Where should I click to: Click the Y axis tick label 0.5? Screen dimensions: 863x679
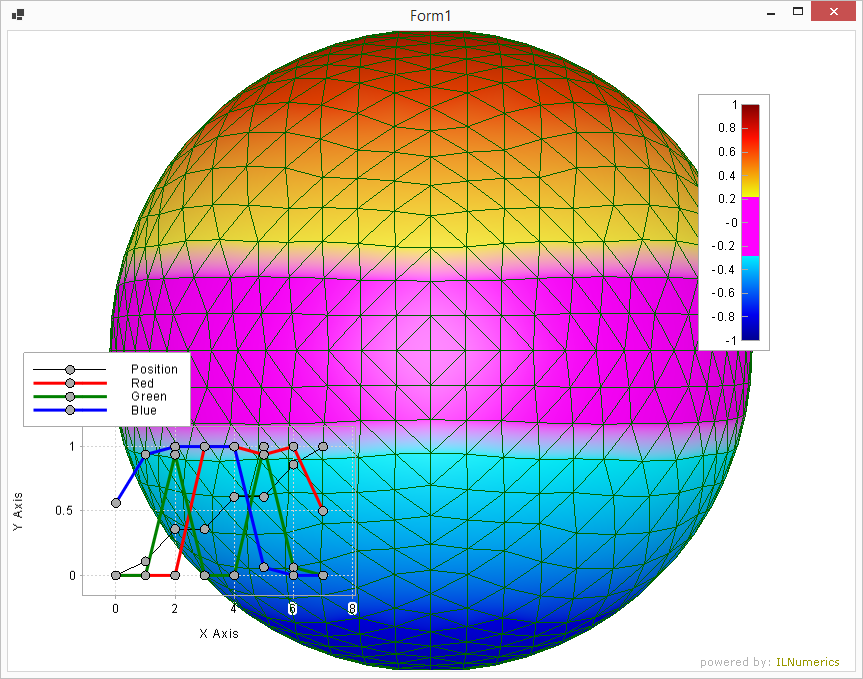tap(64, 511)
